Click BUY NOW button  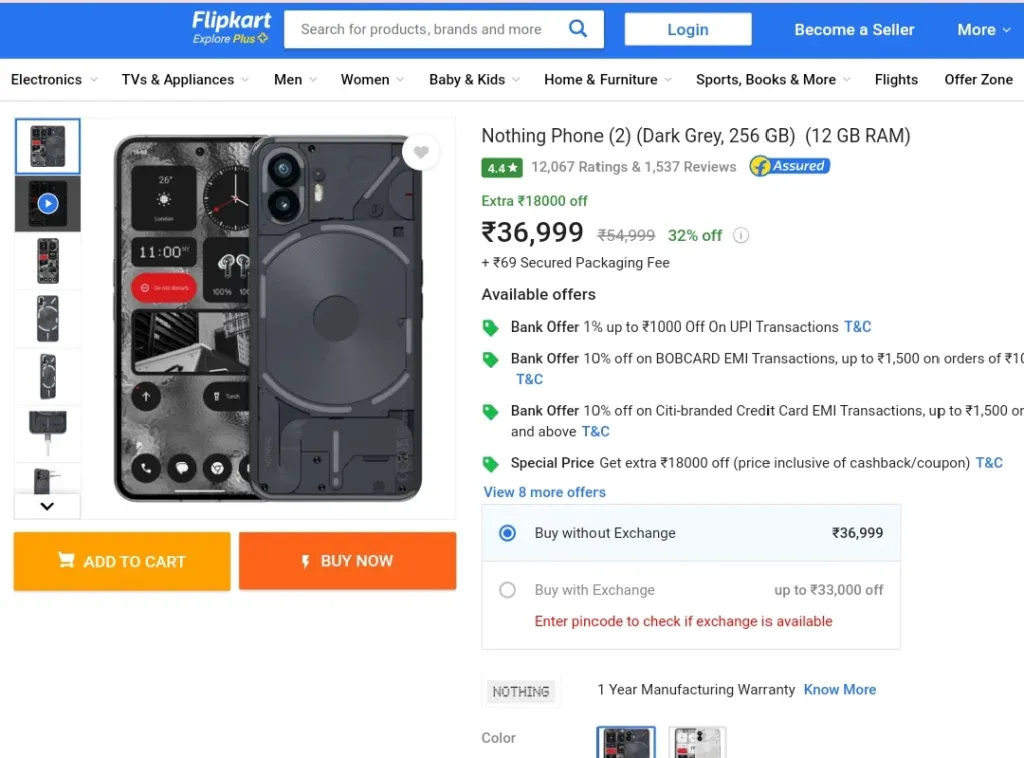[347, 561]
